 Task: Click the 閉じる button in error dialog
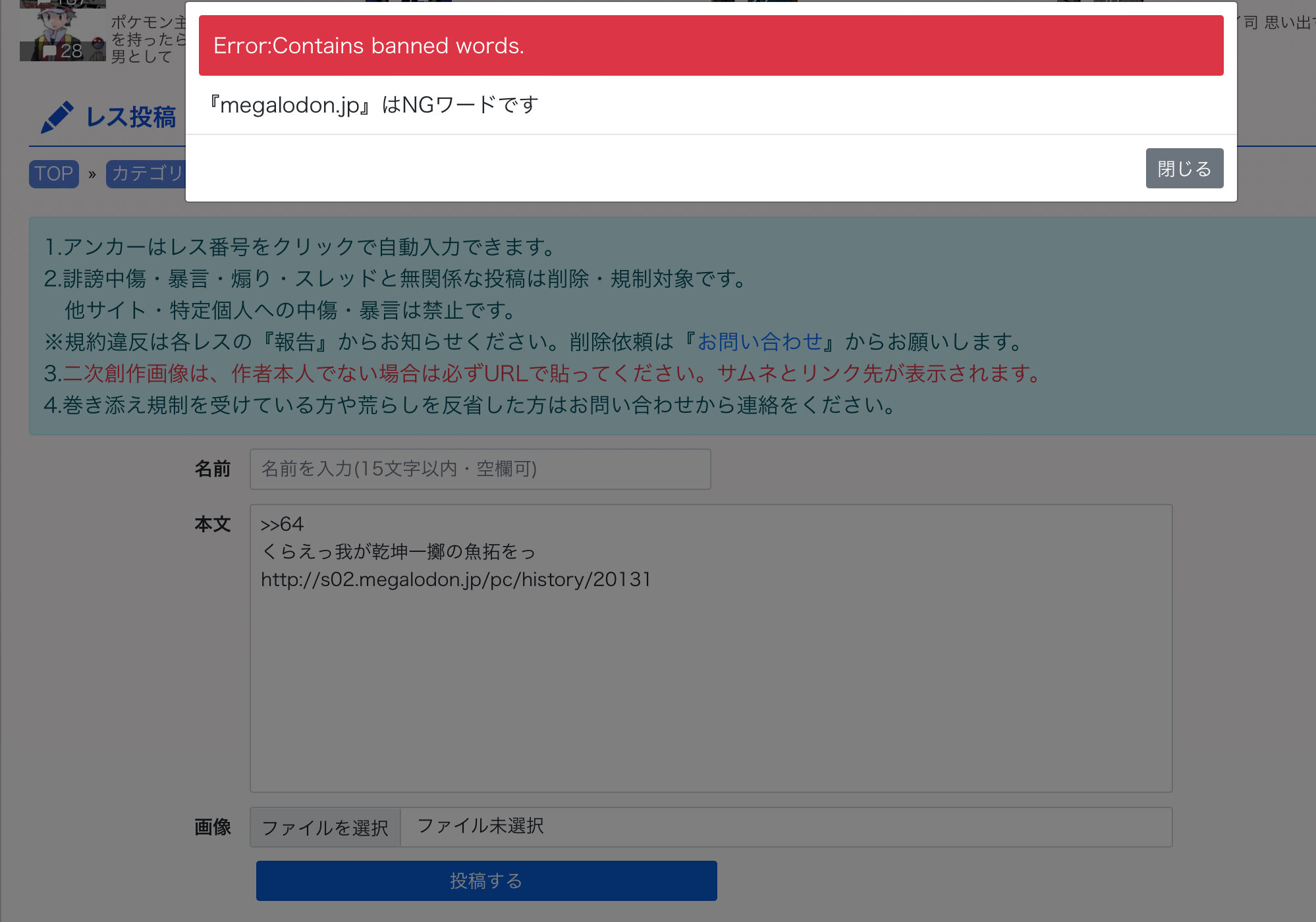(1184, 169)
